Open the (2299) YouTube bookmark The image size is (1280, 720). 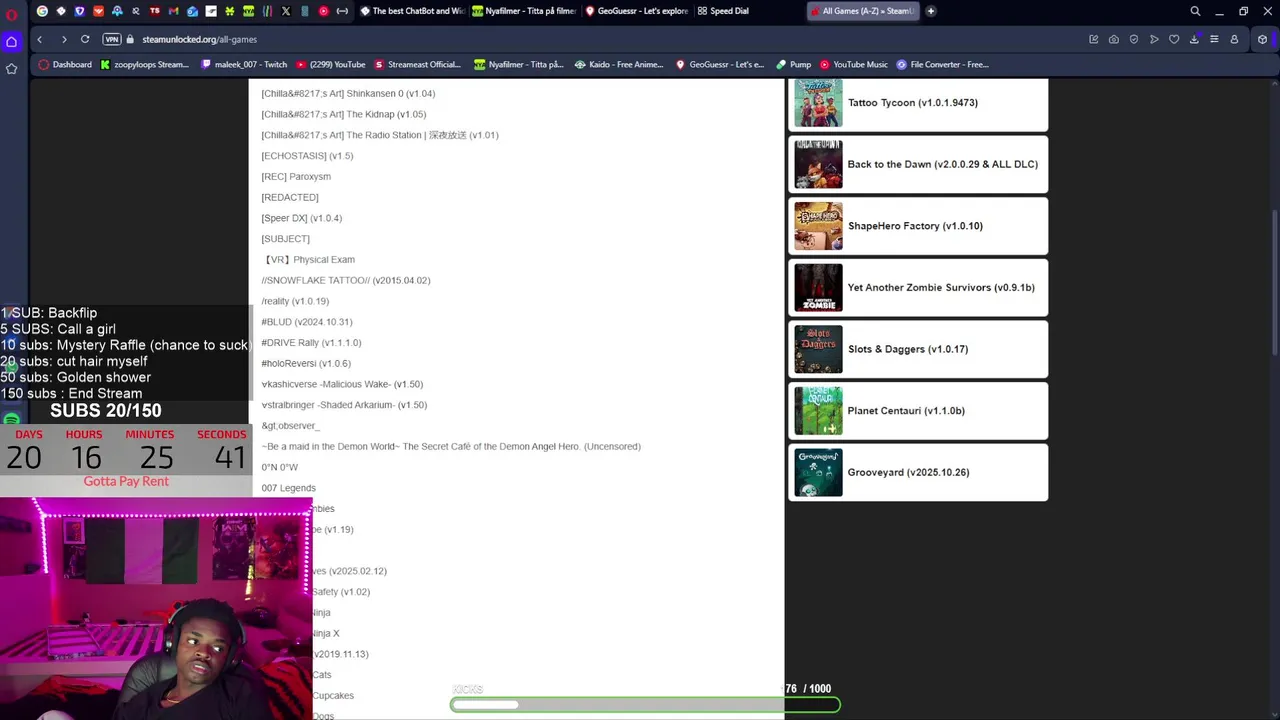330,64
